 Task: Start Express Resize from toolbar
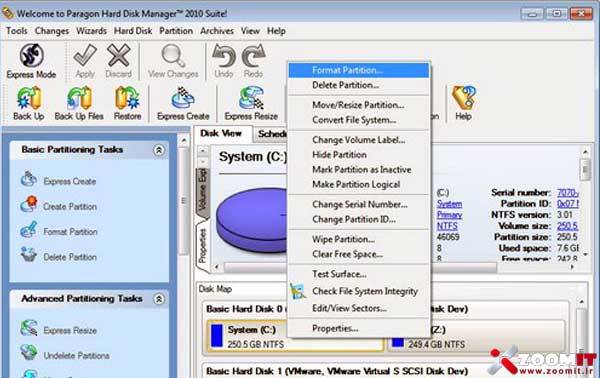(251, 103)
